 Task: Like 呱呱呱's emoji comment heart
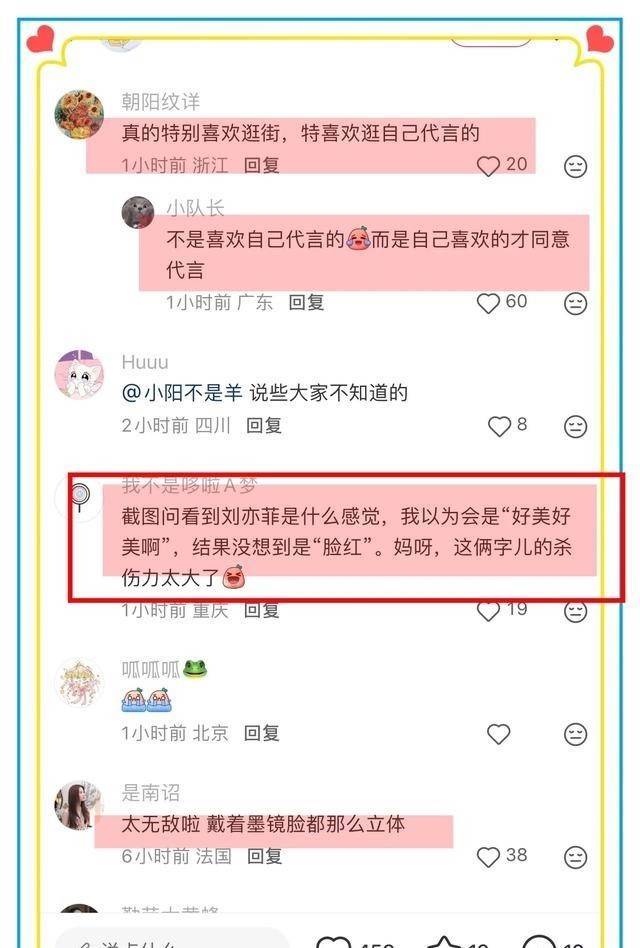click(499, 734)
